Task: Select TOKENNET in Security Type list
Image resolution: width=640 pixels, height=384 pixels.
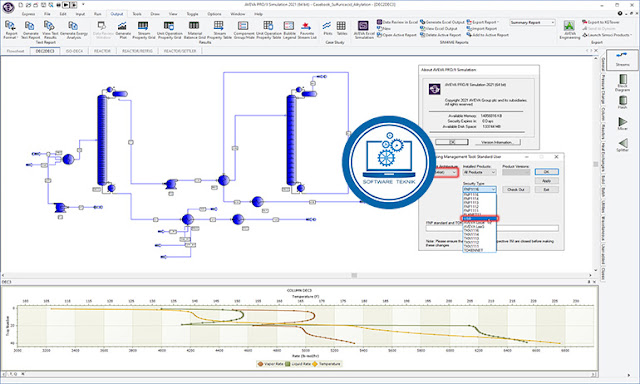Action: (480, 250)
